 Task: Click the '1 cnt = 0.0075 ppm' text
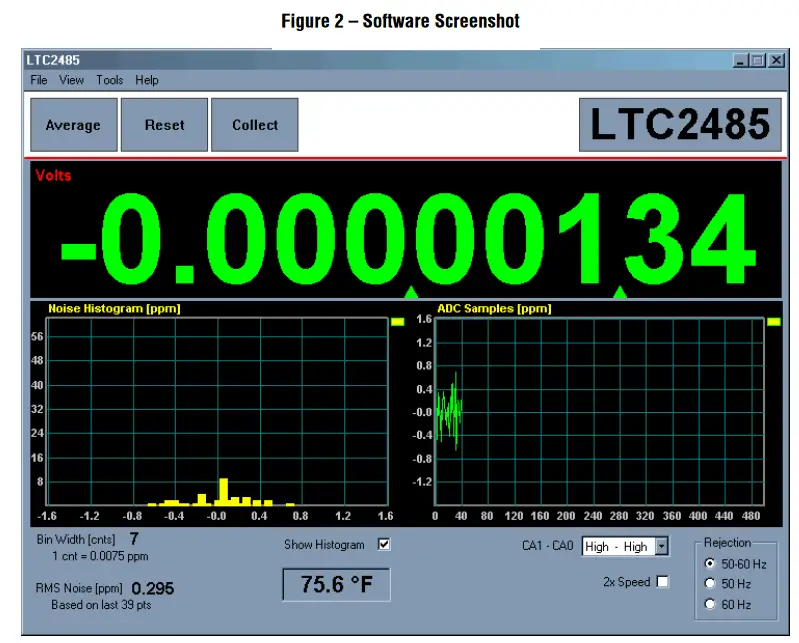100,556
